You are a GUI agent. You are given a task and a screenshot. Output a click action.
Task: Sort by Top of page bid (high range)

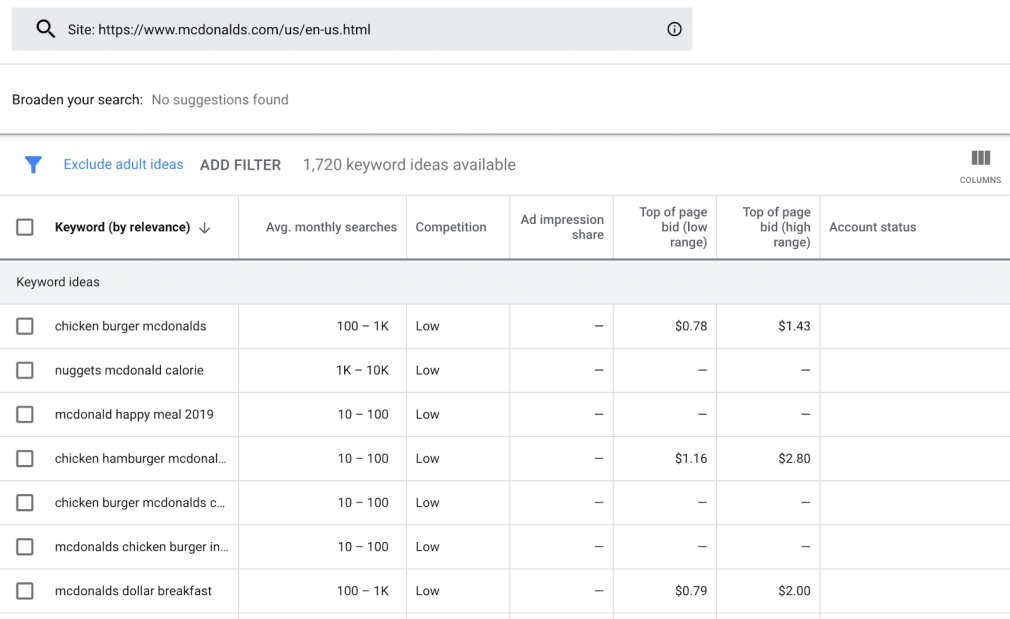coord(776,227)
